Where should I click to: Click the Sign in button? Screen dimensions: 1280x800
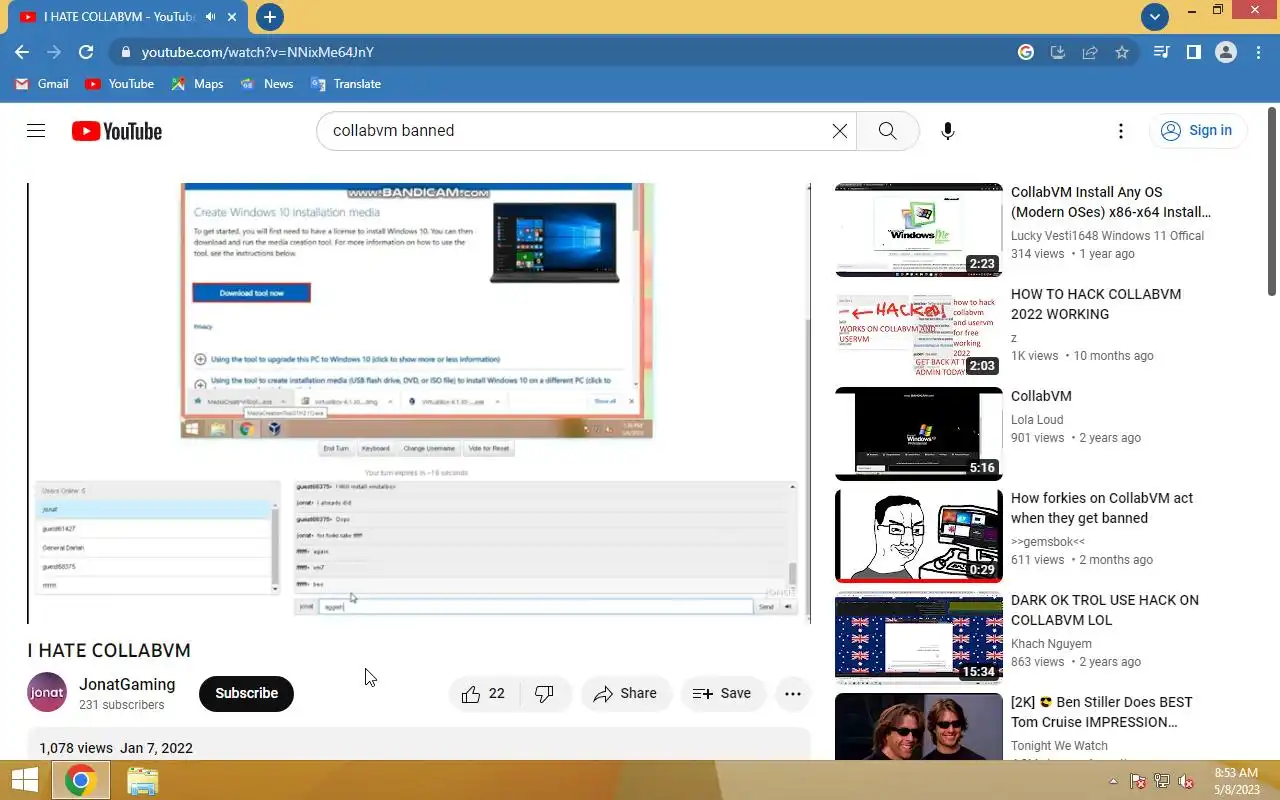[x=1197, y=131]
